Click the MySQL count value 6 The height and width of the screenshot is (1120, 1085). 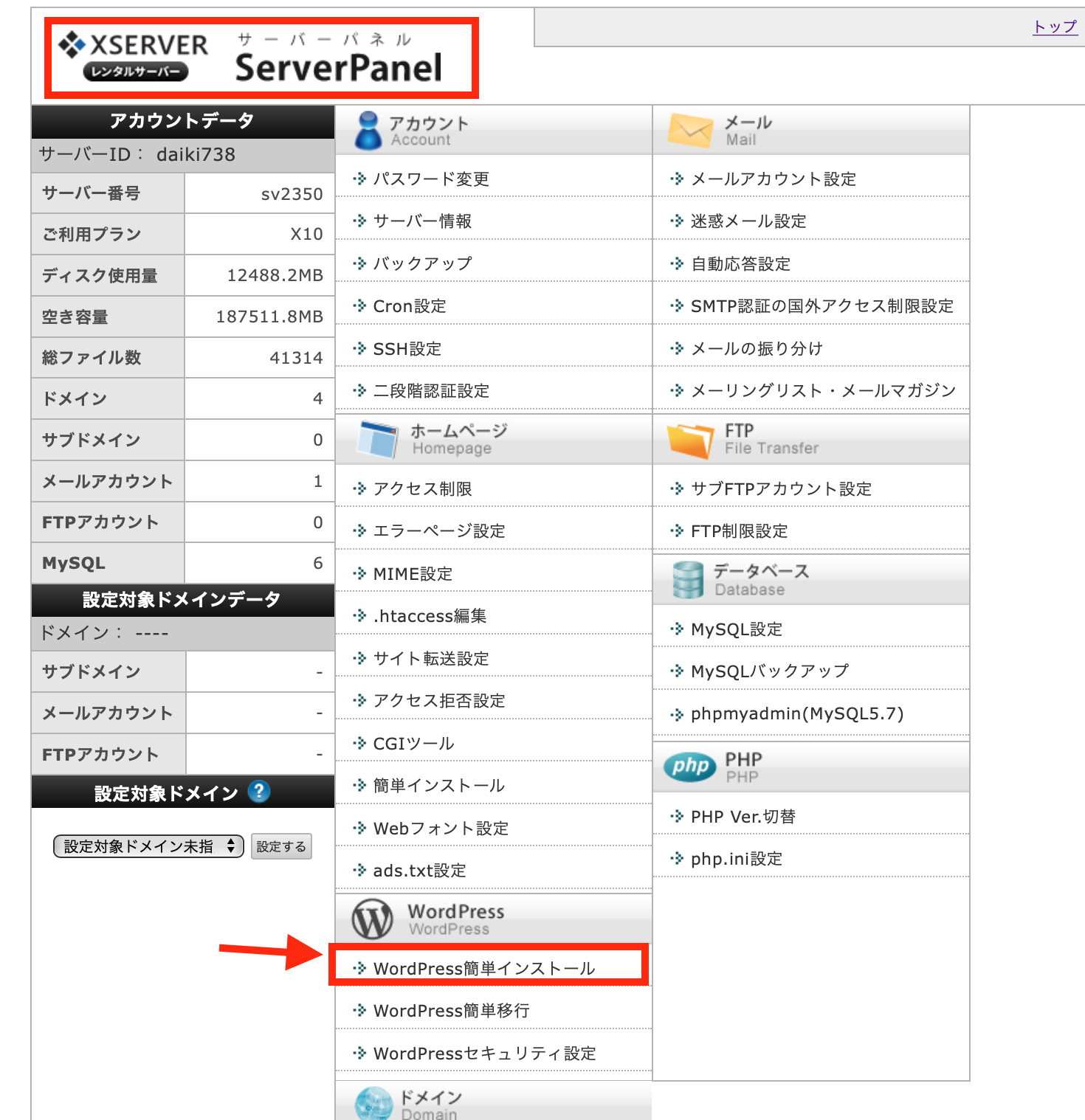point(318,563)
